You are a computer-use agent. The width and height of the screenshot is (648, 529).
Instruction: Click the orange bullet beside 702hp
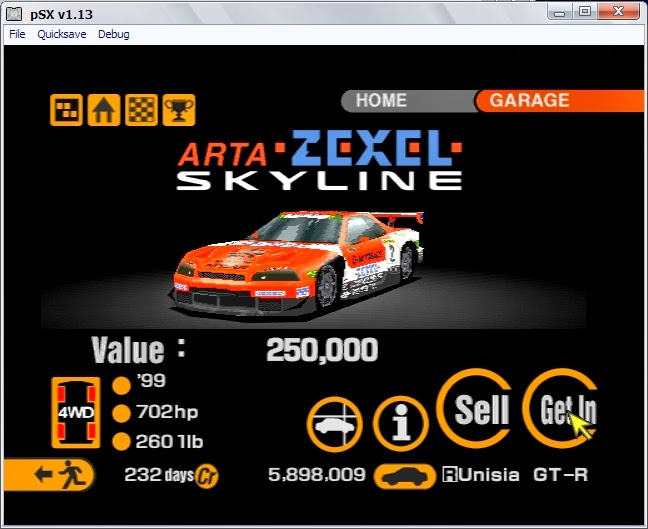point(122,414)
